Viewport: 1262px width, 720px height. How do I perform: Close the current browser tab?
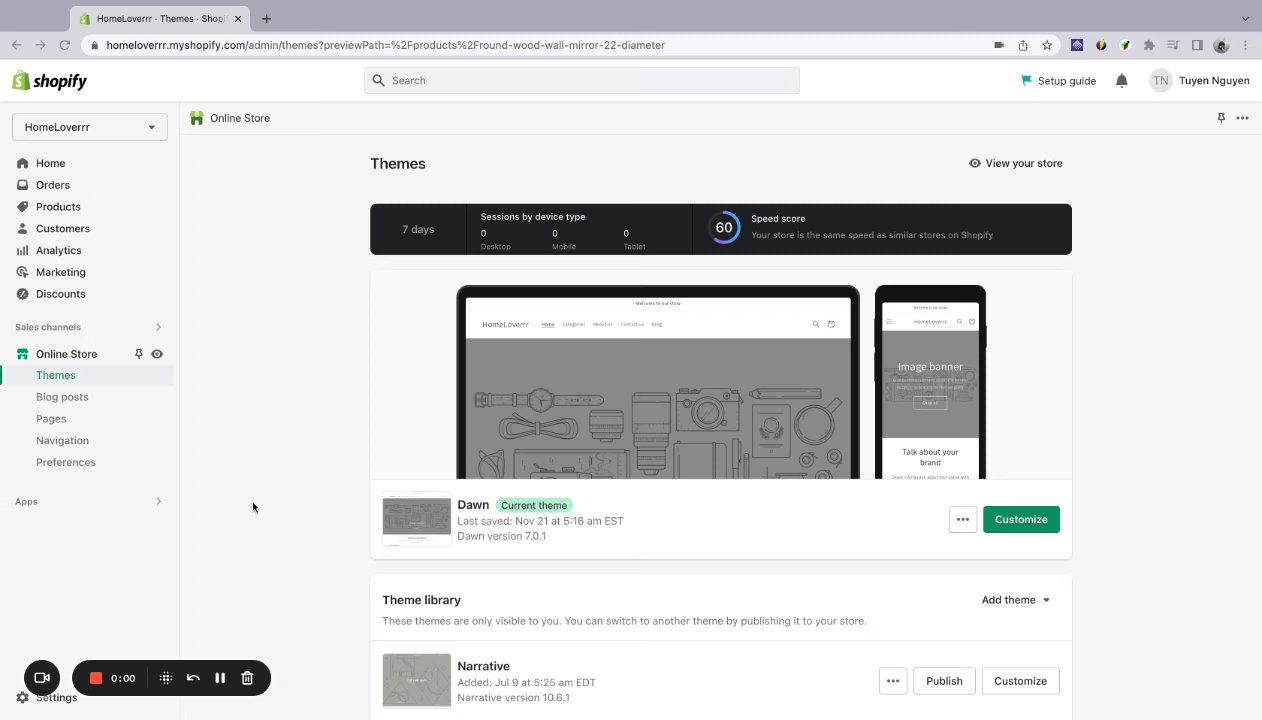click(238, 18)
